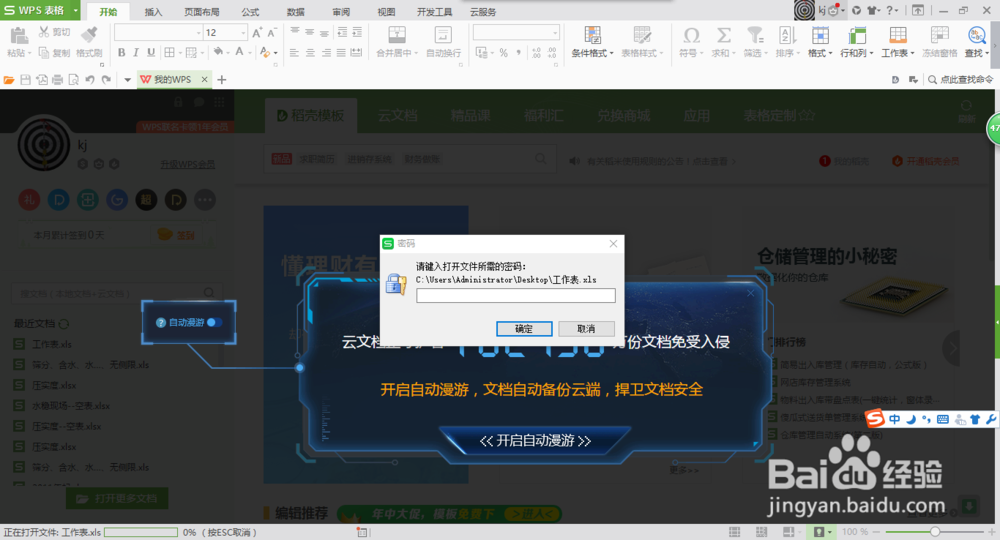The width and height of the screenshot is (1000, 540).
Task: Click the Merge and Center (合并居中) icon
Action: point(397,35)
